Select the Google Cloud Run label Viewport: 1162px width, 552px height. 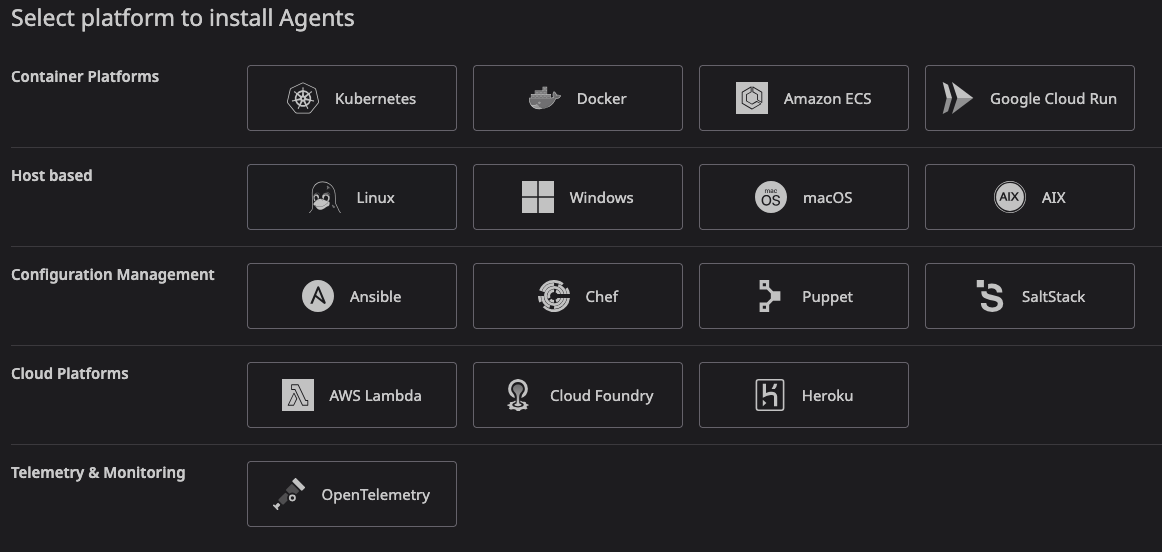[1053, 99]
